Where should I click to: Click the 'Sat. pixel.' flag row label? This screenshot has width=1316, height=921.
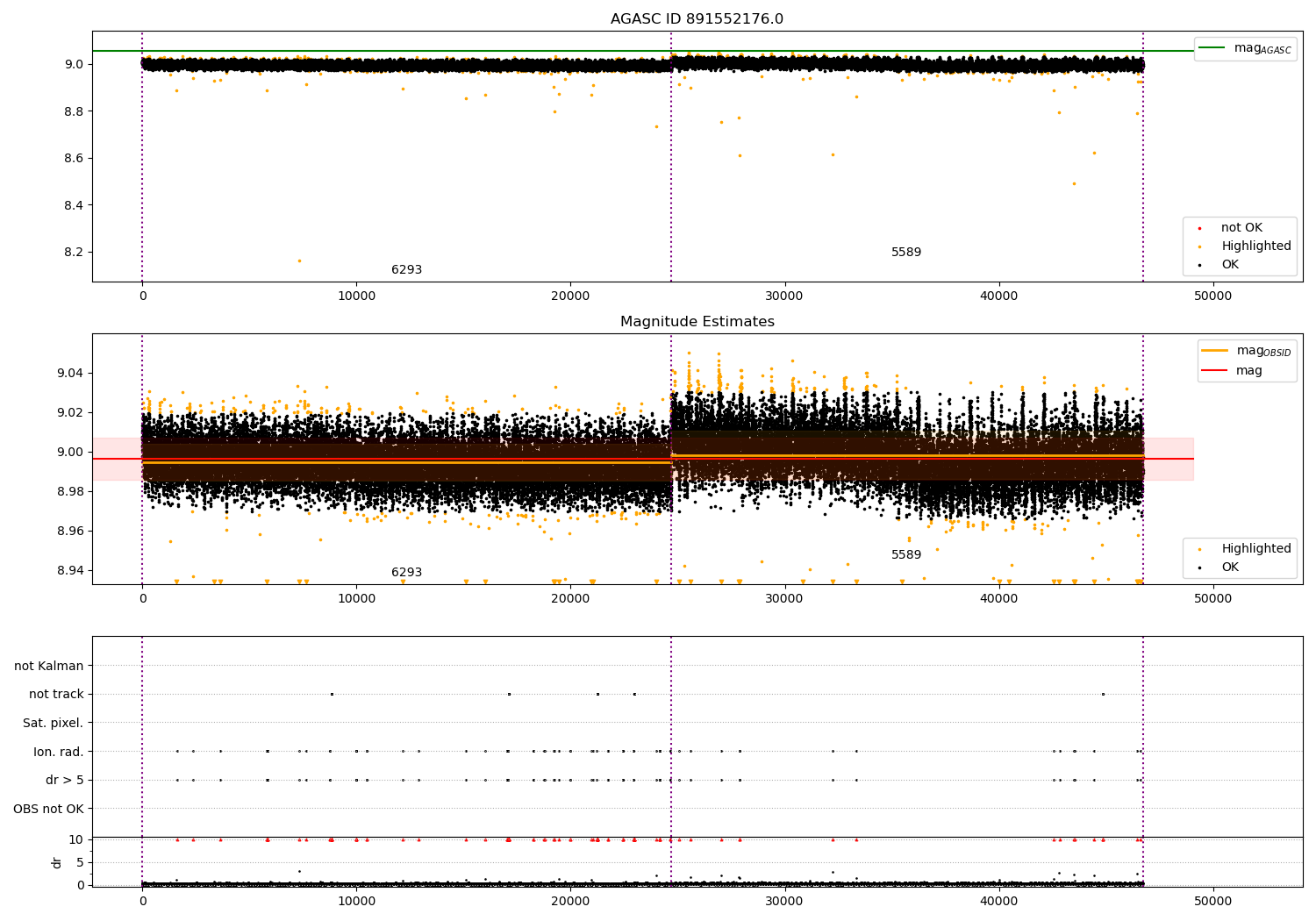53,723
